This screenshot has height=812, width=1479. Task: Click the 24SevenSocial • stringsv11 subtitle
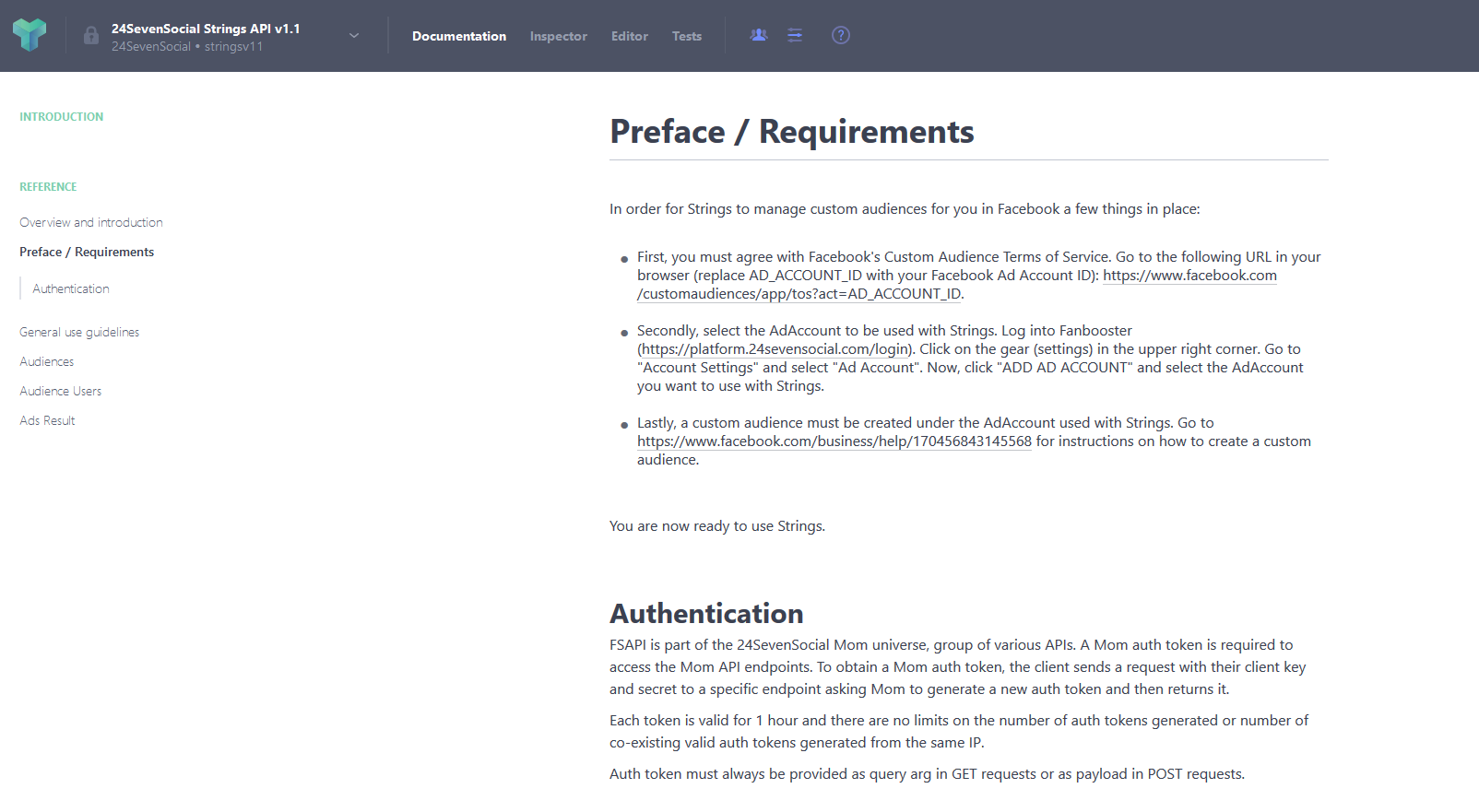[187, 46]
